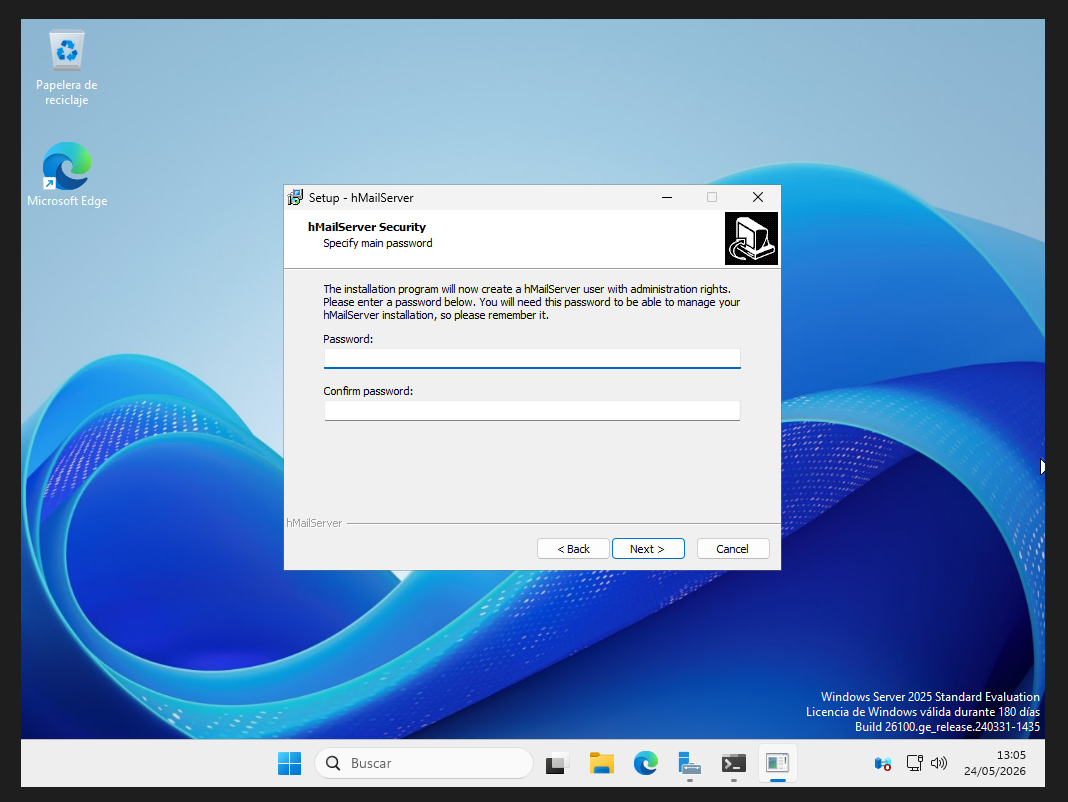Image resolution: width=1068 pixels, height=802 pixels.
Task: Select the hMailServer setup taskbar icon
Action: tap(777, 763)
